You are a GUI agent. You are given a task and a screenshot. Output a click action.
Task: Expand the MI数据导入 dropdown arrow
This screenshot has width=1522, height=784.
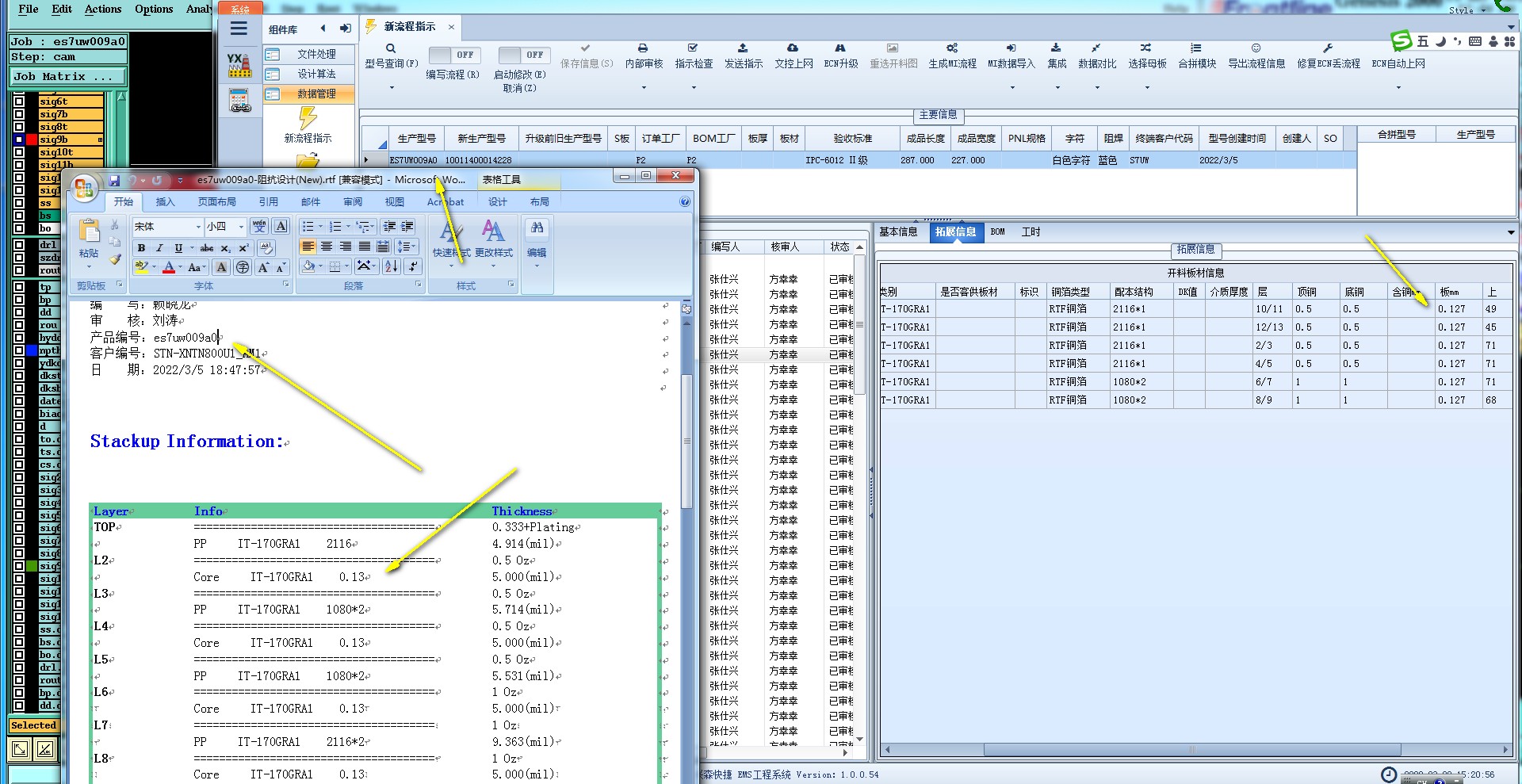pyautogui.click(x=1012, y=87)
